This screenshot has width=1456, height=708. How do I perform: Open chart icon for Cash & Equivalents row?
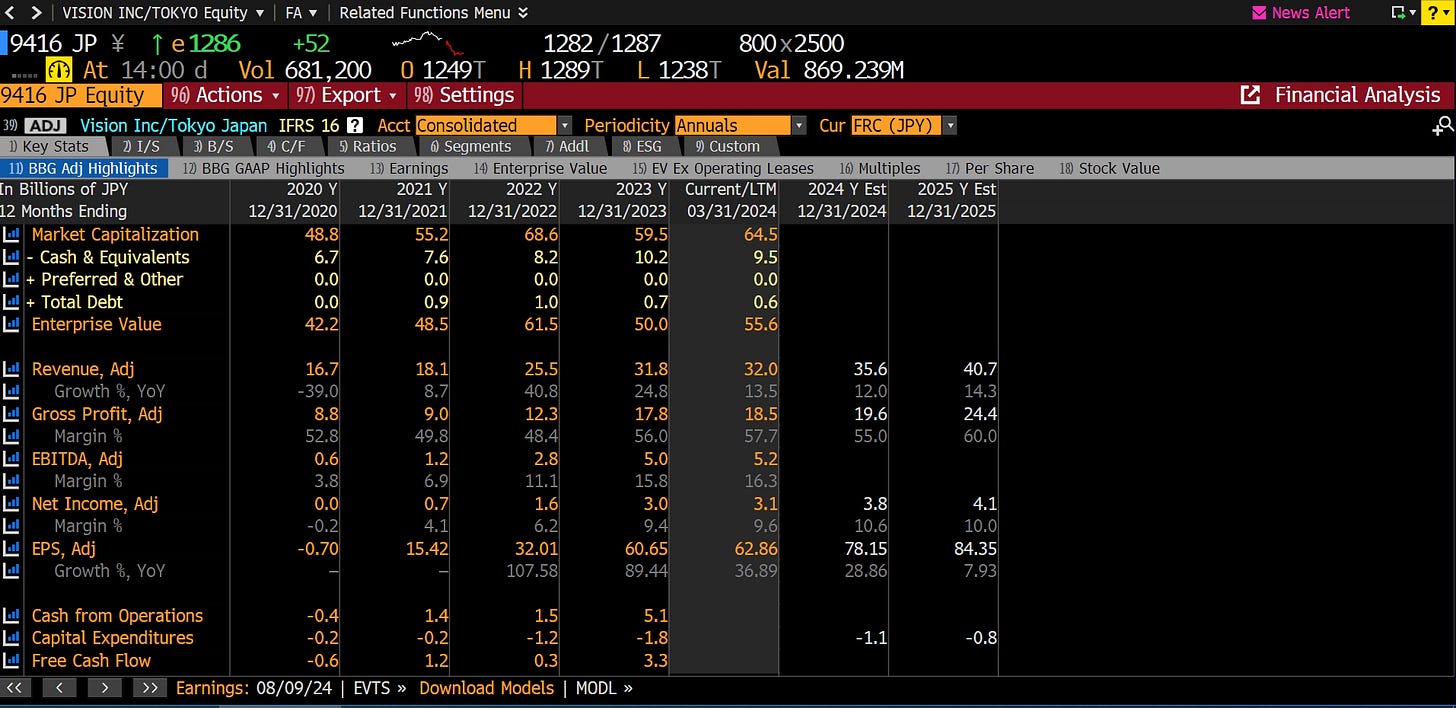tap(11, 257)
